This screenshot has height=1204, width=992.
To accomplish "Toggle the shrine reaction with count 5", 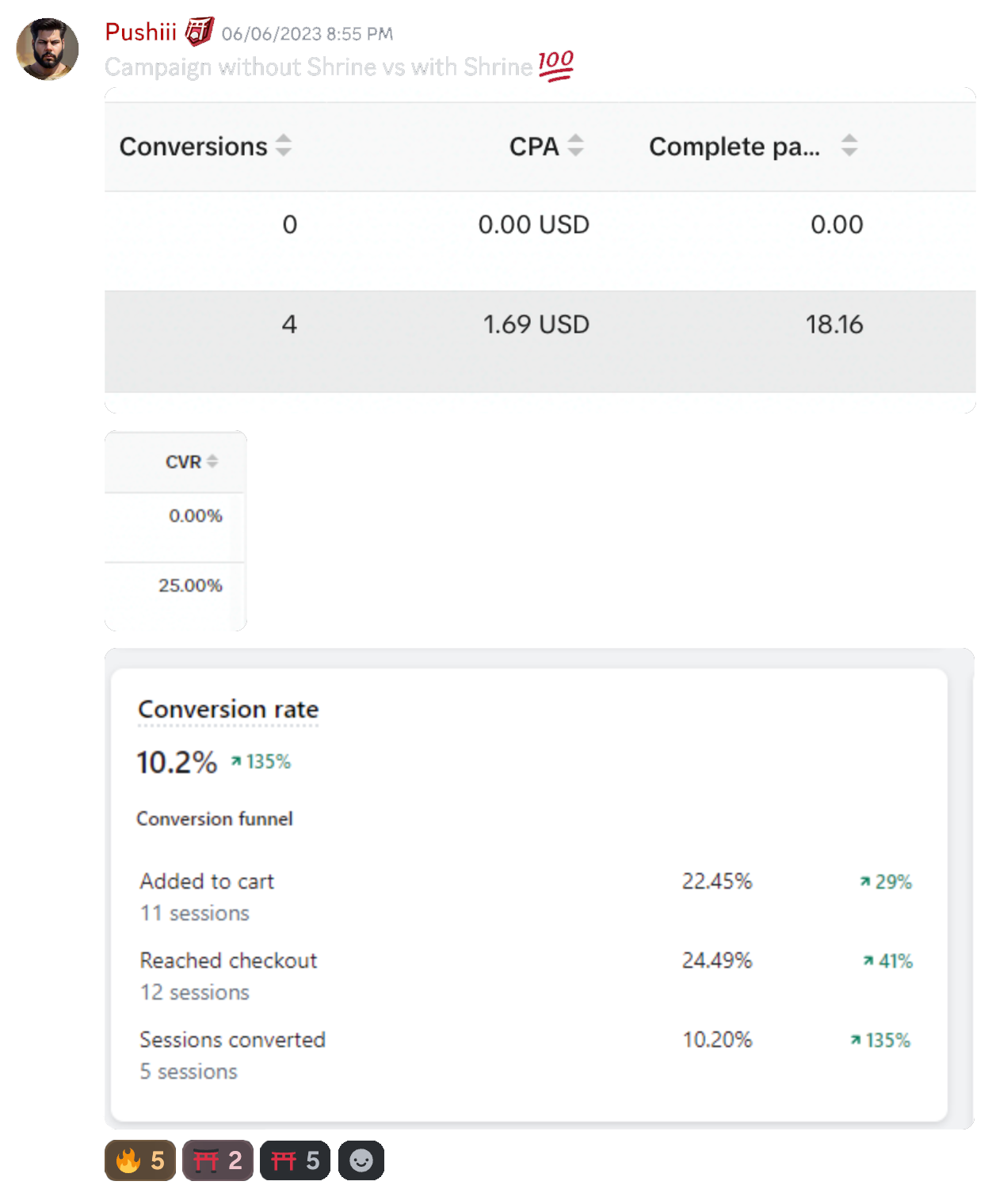I will pyautogui.click(x=295, y=1160).
